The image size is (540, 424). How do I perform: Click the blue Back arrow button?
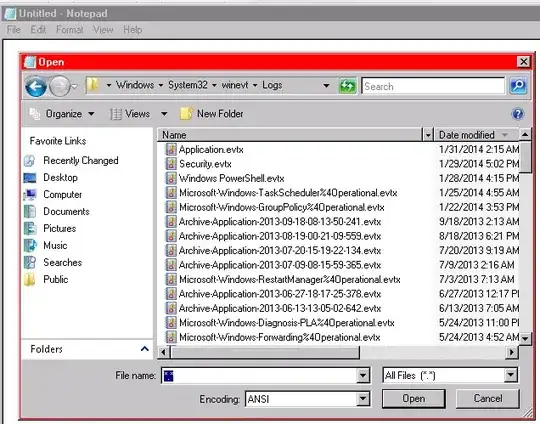tap(36, 86)
